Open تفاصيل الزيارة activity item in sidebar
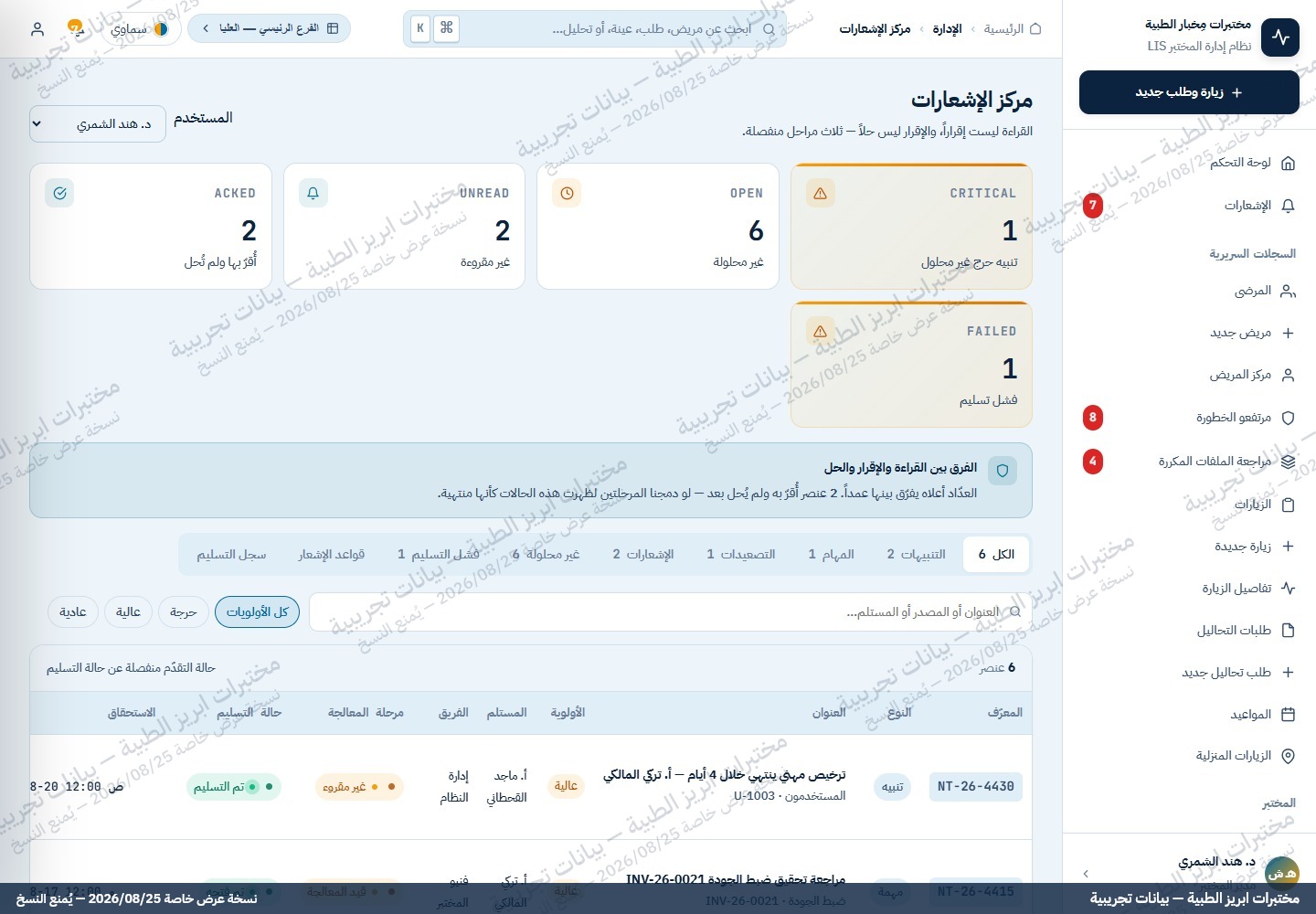 point(1189,589)
